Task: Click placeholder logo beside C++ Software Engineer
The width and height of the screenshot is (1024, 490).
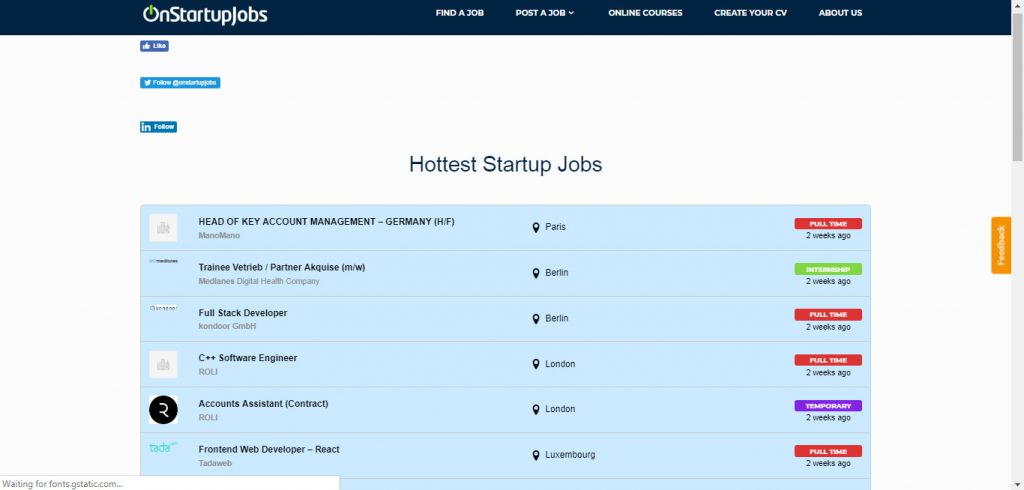Action: (x=163, y=365)
